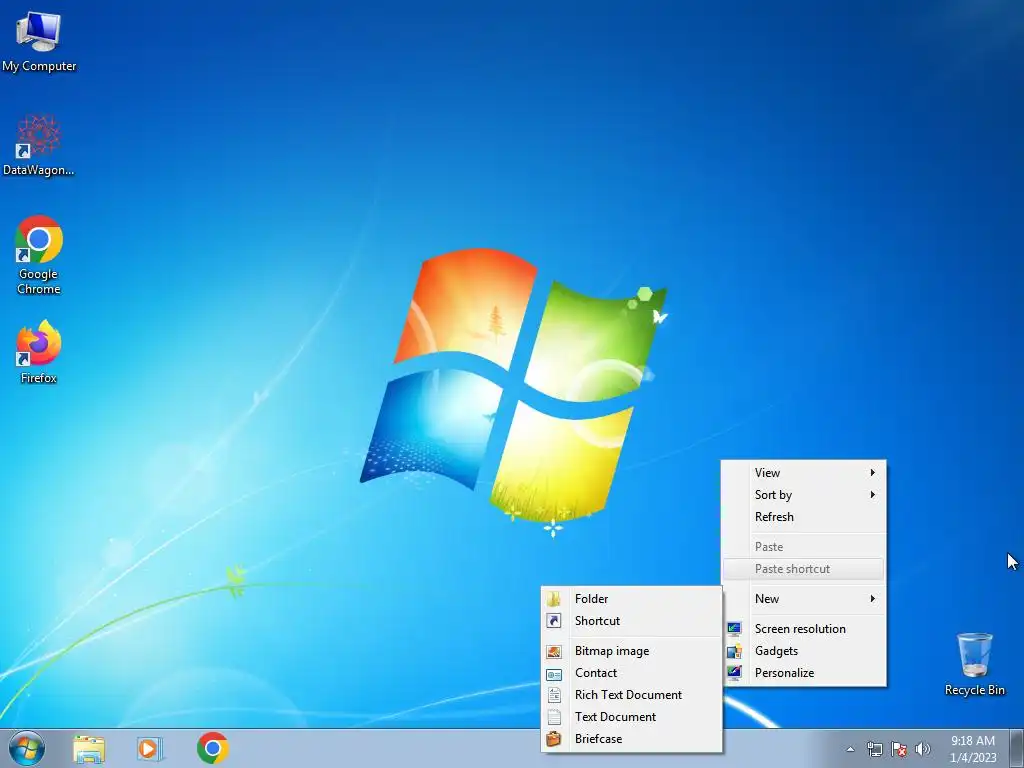Click the Gadgets icon in context menu

[x=734, y=651]
